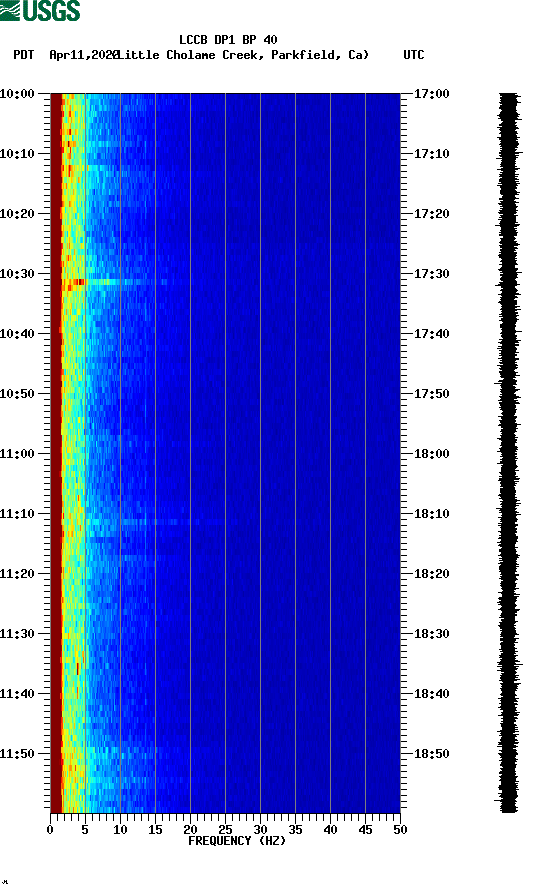Click the 18:50 UTC time label
The image size is (552, 893).
[432, 753]
